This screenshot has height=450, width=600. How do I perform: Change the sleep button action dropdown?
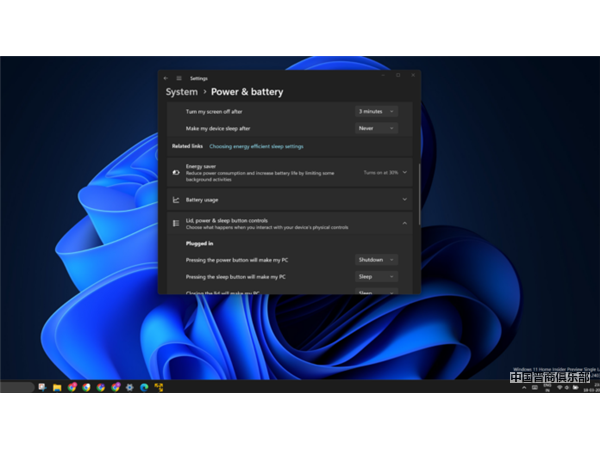click(x=376, y=276)
